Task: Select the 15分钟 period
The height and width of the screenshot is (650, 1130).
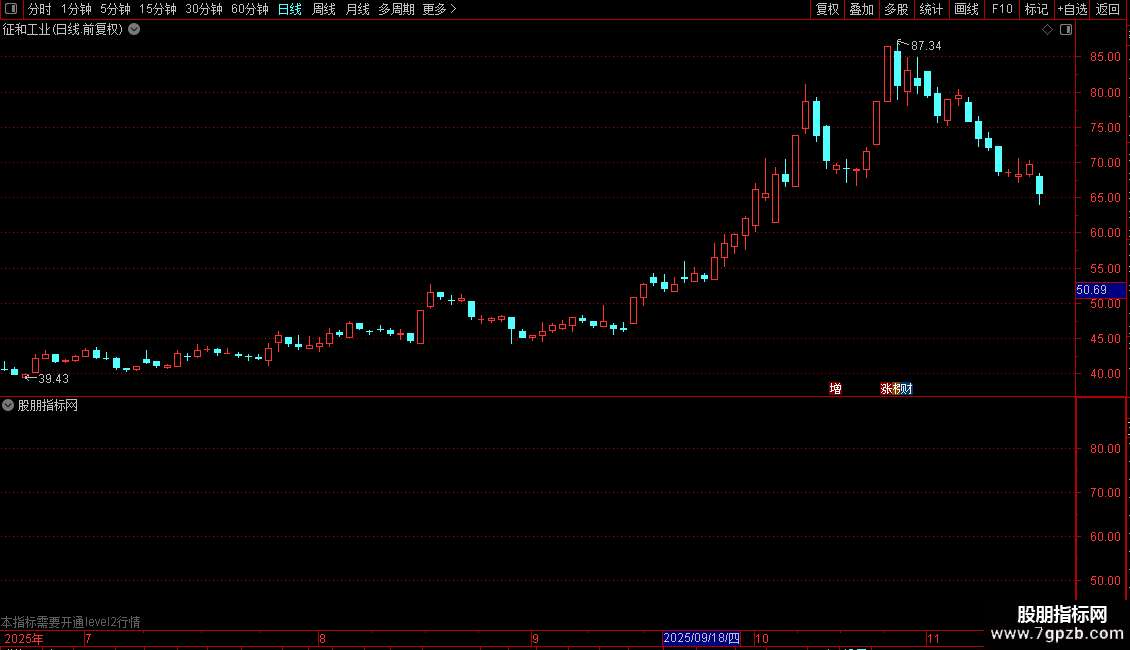Action: 157,9
